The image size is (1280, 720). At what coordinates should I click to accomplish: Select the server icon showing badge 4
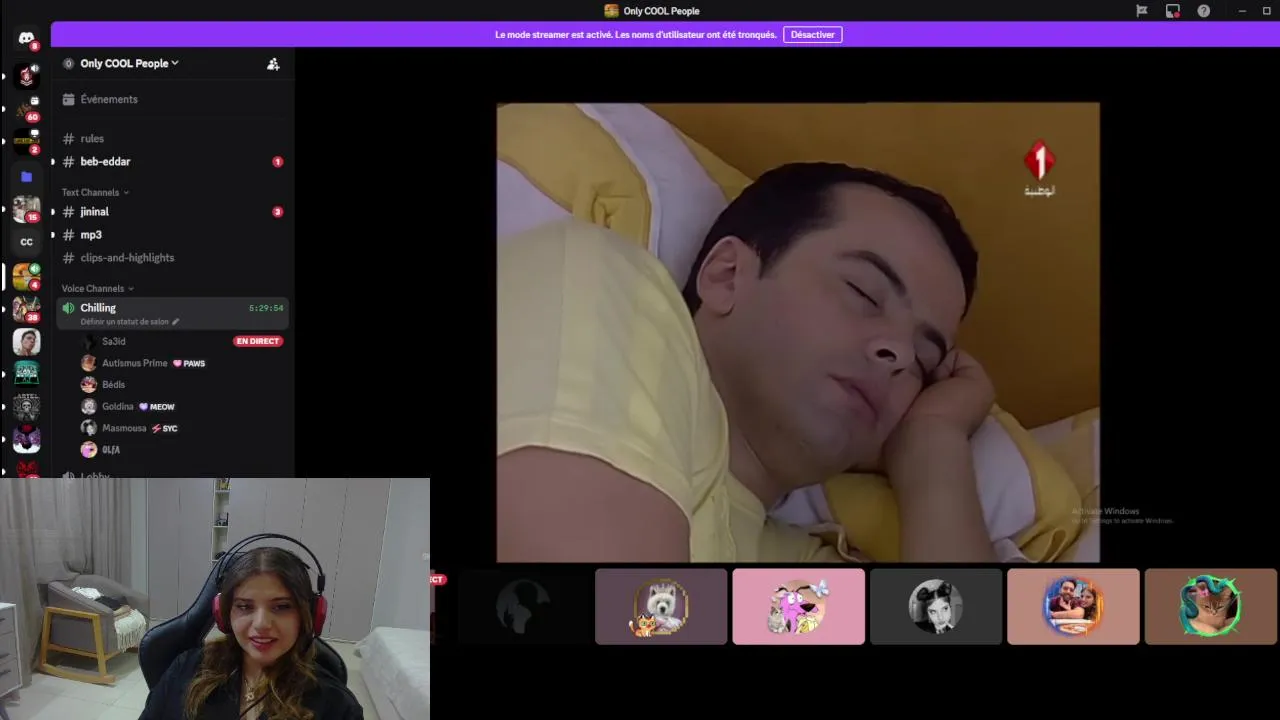(26, 276)
